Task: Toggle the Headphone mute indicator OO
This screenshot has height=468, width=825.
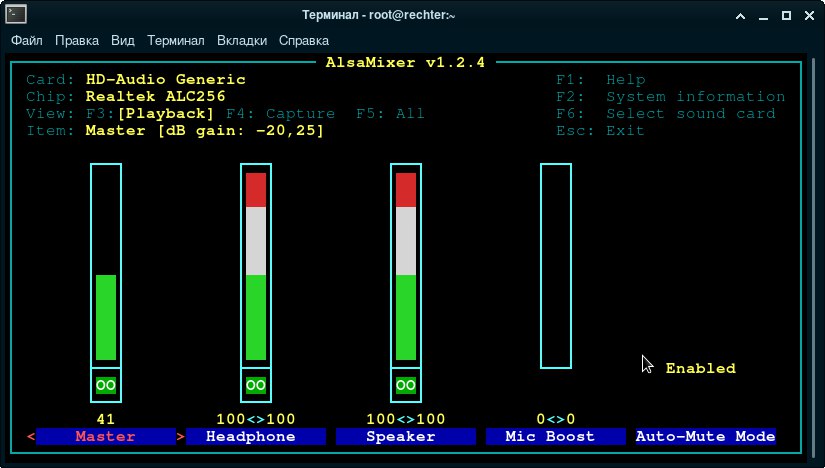Action: [x=256, y=385]
